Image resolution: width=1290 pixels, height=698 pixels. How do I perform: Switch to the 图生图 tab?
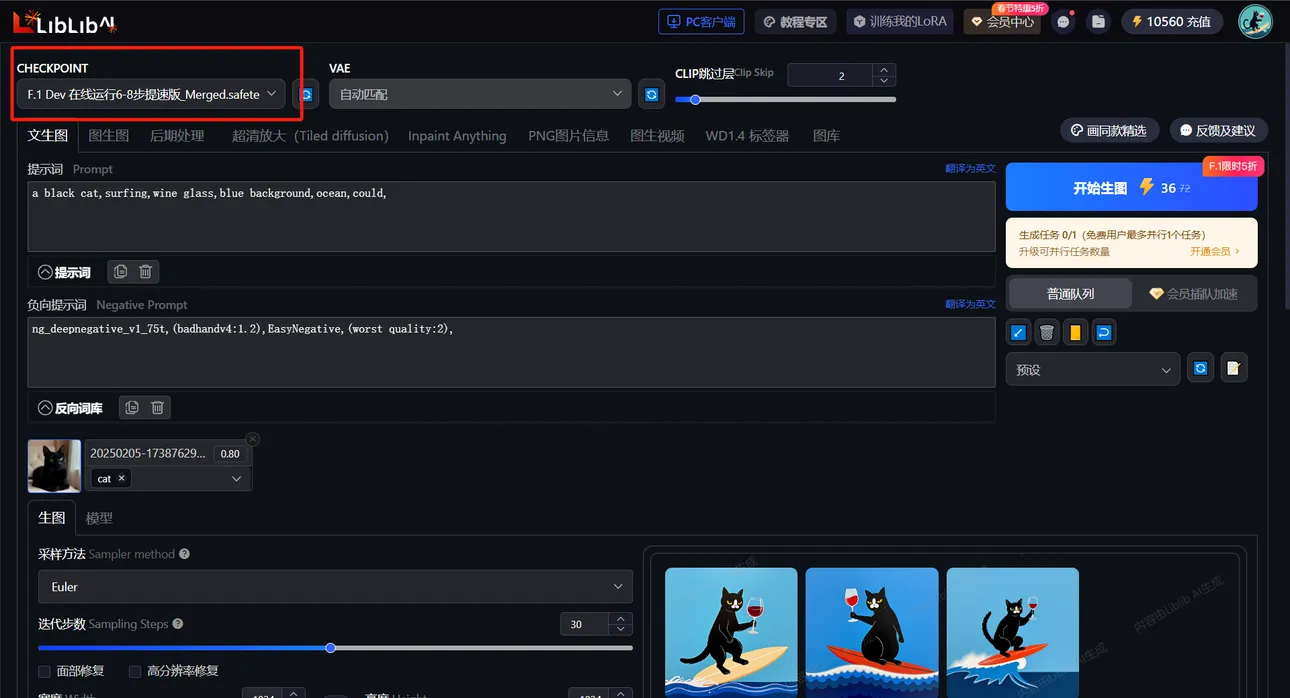[109, 136]
